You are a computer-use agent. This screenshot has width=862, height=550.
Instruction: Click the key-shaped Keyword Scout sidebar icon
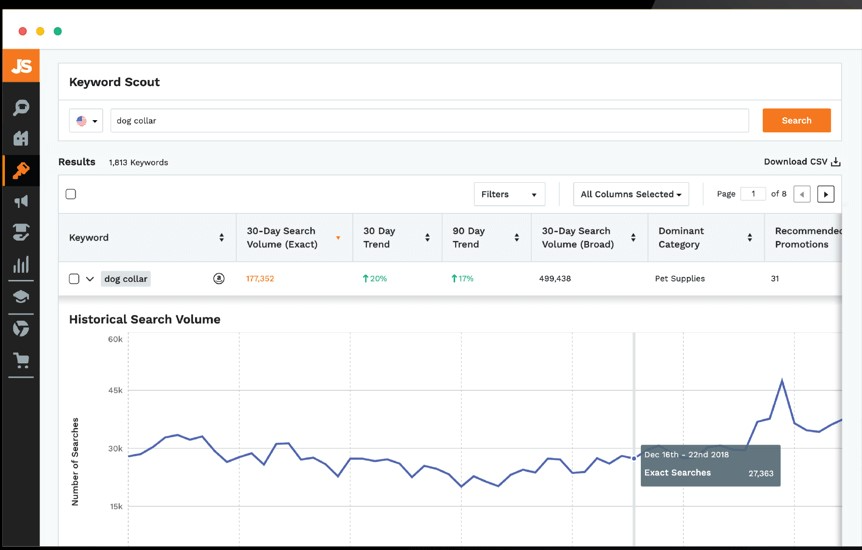pos(20,171)
